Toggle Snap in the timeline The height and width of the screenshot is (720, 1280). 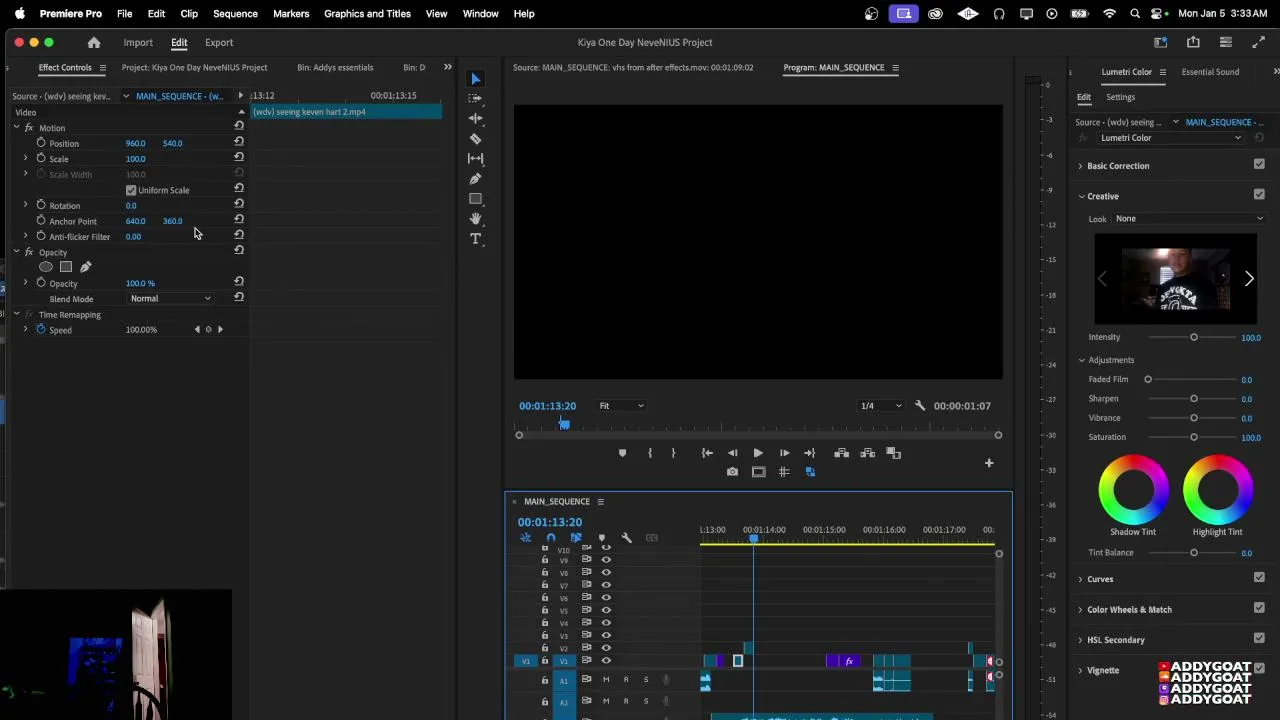(550, 538)
